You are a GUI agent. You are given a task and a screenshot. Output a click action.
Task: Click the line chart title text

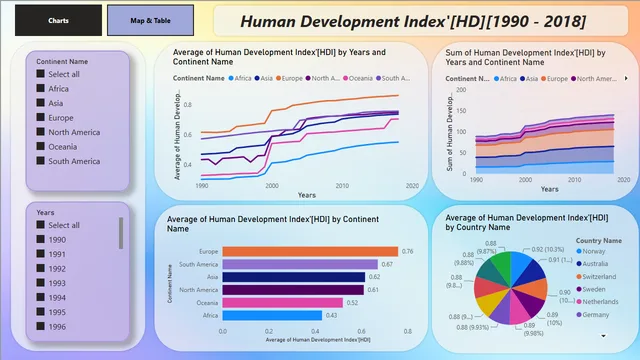click(x=279, y=57)
